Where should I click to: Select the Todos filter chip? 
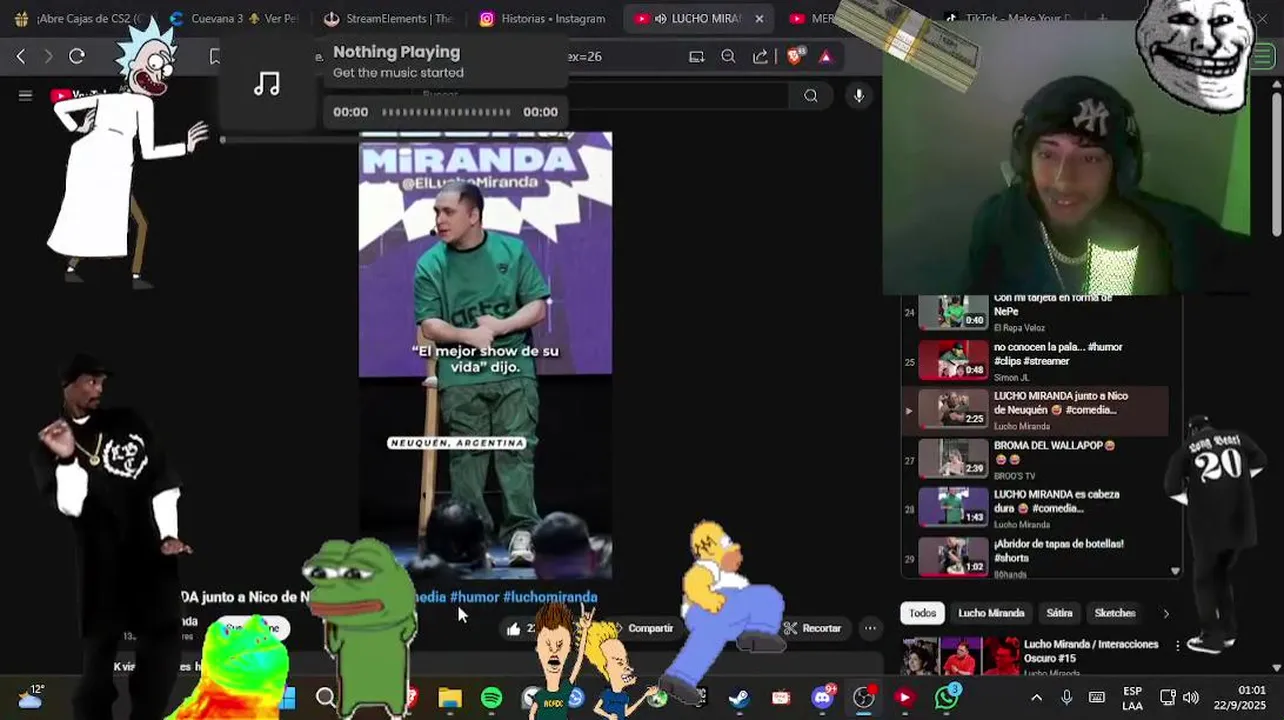[x=922, y=613]
